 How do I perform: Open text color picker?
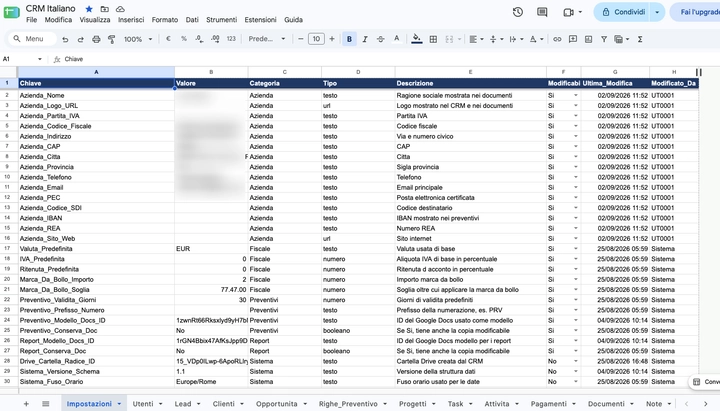click(x=396, y=39)
